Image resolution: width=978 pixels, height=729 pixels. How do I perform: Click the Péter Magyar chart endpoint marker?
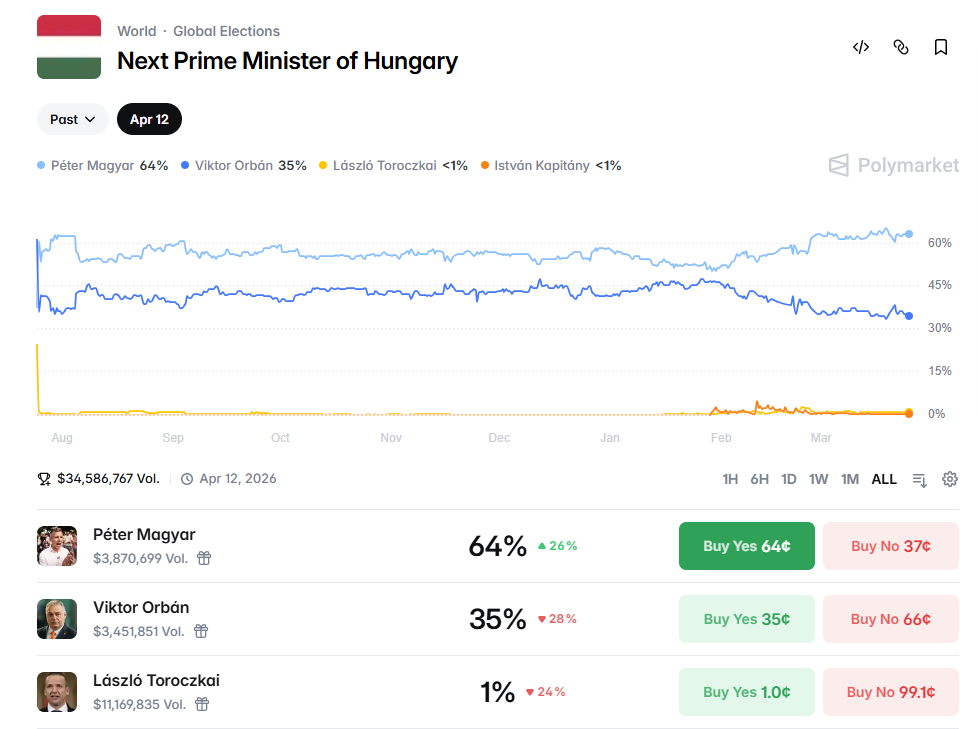click(909, 234)
